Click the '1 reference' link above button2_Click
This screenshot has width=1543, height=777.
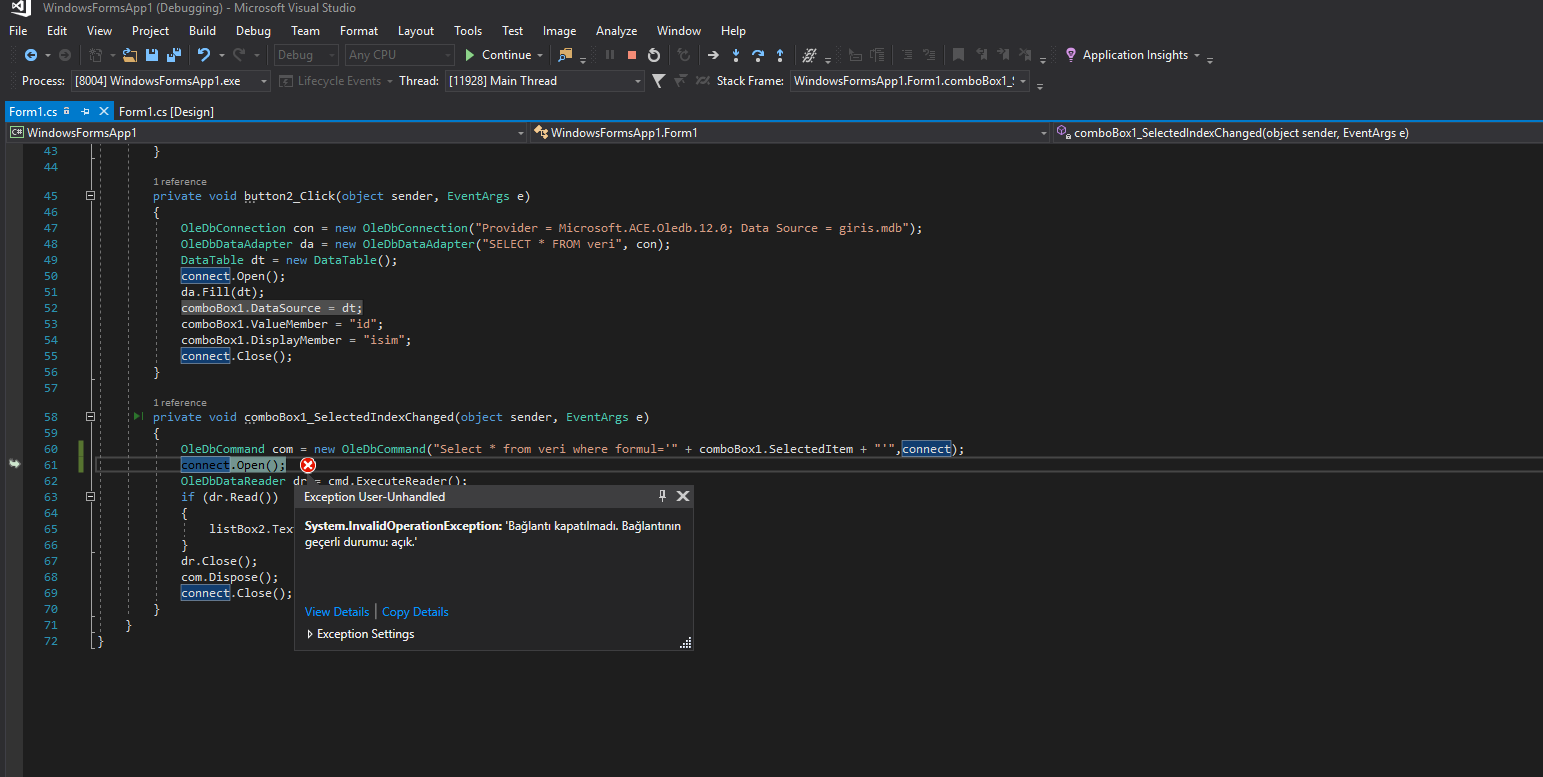pos(180,182)
